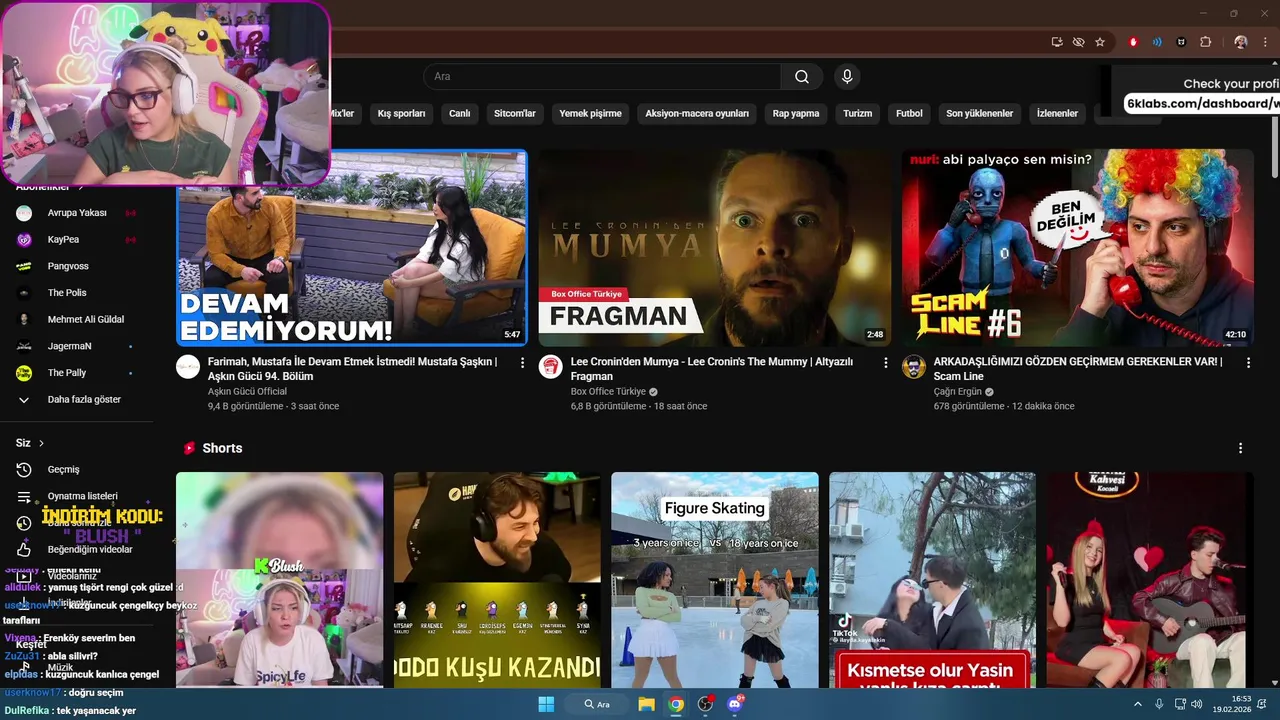Select the Futbol filter chip
Image resolution: width=1280 pixels, height=720 pixels.
909,114
